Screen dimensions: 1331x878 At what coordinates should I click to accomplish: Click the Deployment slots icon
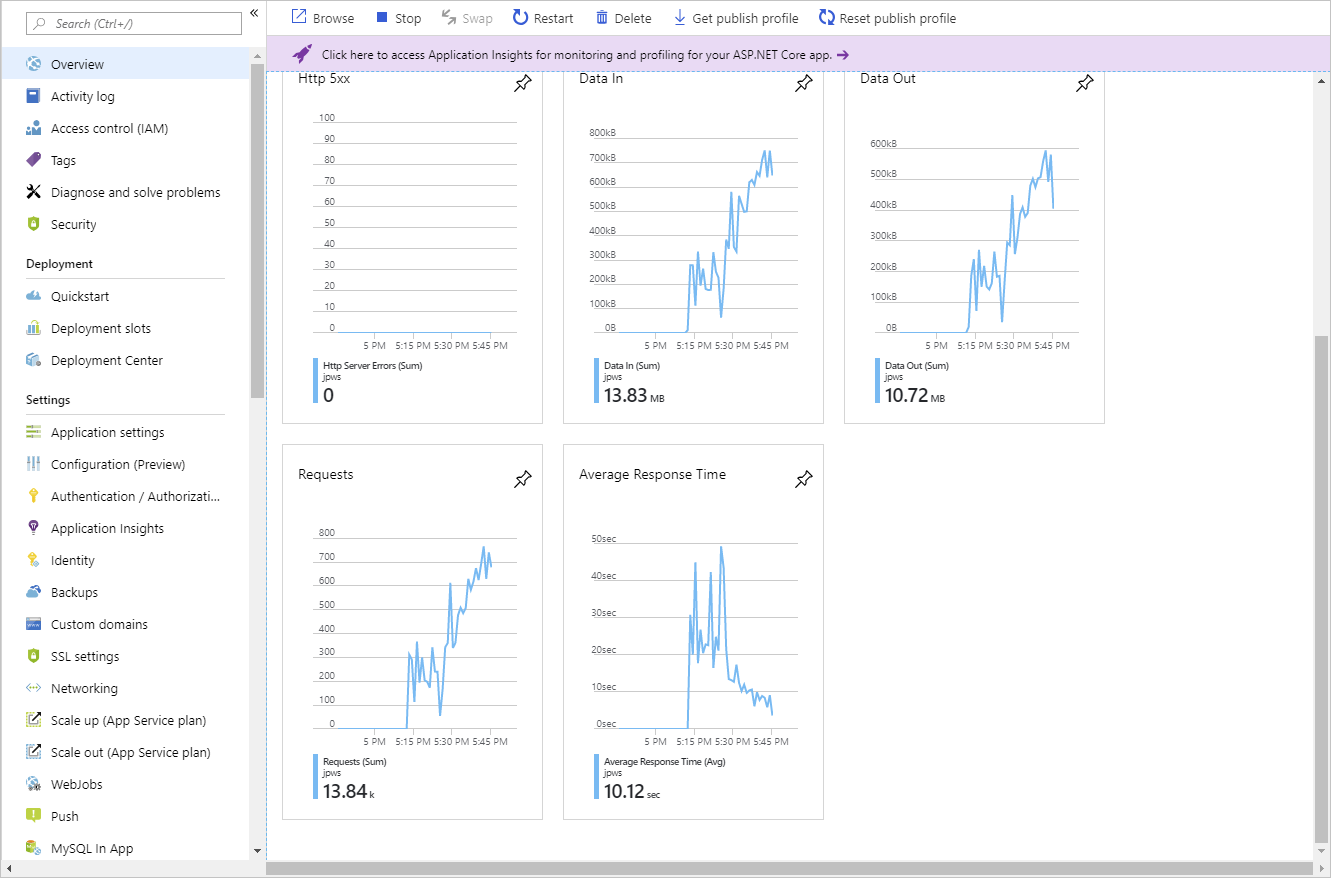(x=34, y=328)
